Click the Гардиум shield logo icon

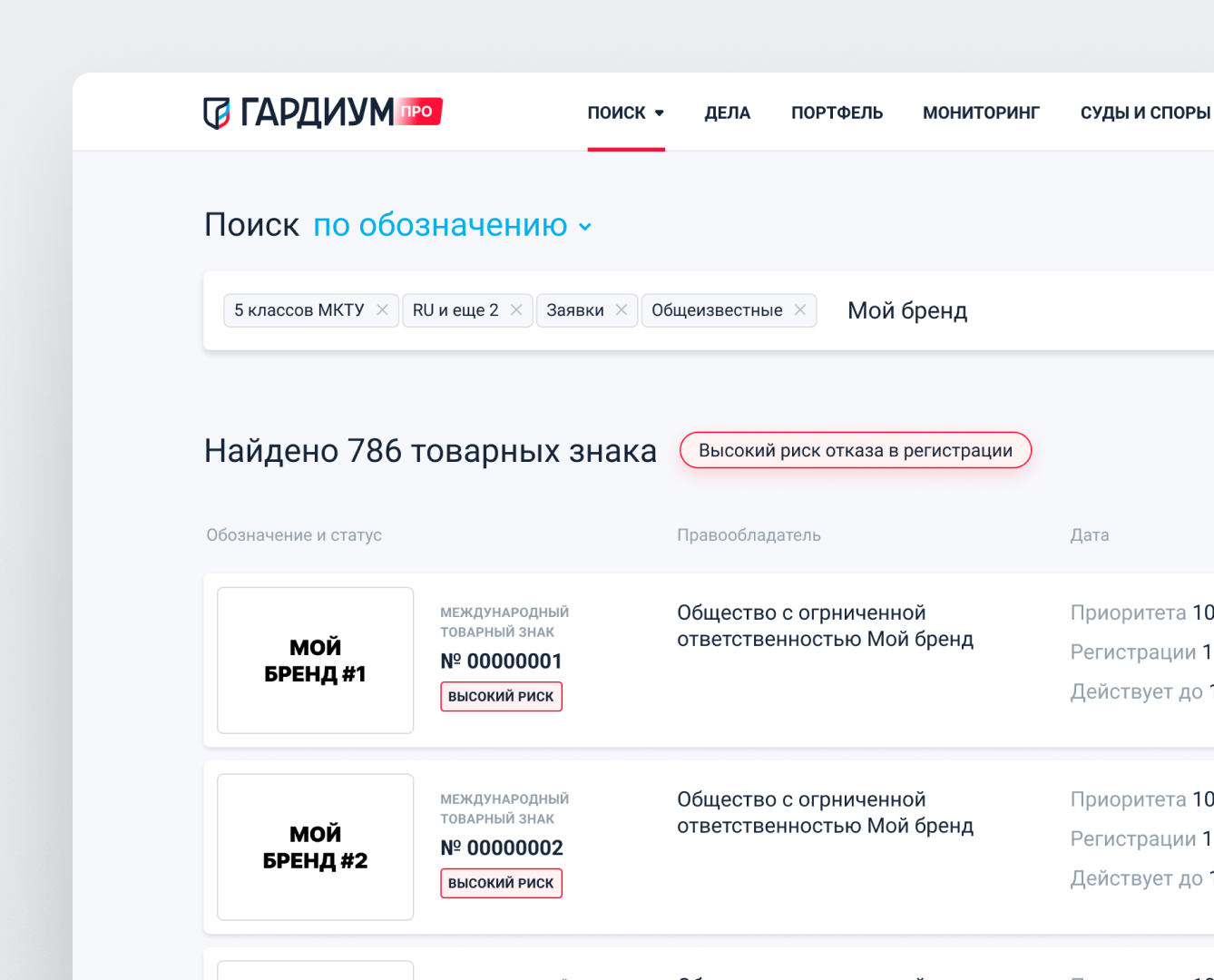coord(217,113)
